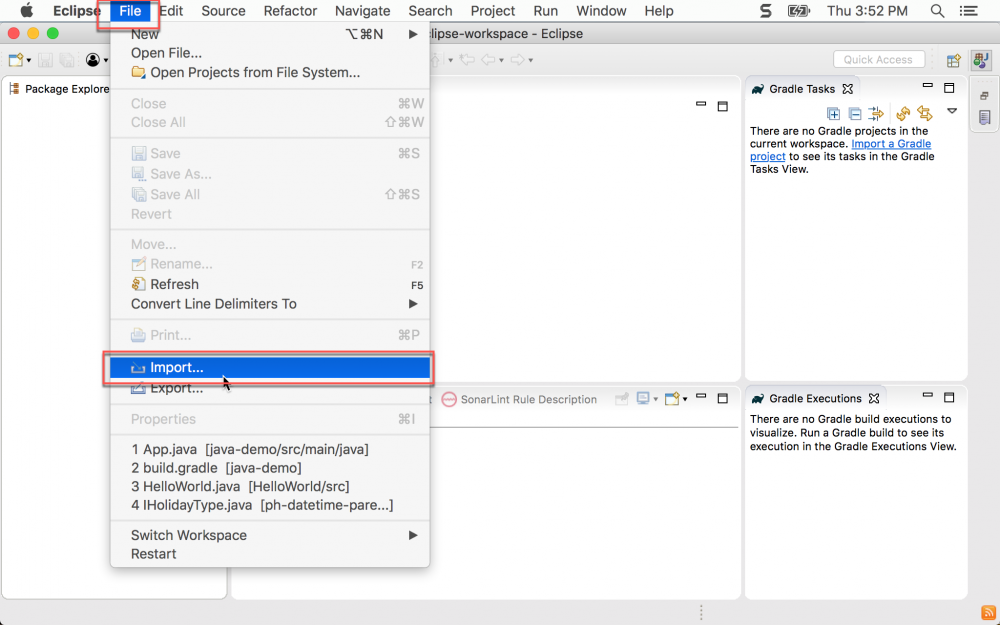Open the Gradle Tasks view menu triangle
Viewport: 1000px width, 625px height.
pyautogui.click(x=952, y=111)
